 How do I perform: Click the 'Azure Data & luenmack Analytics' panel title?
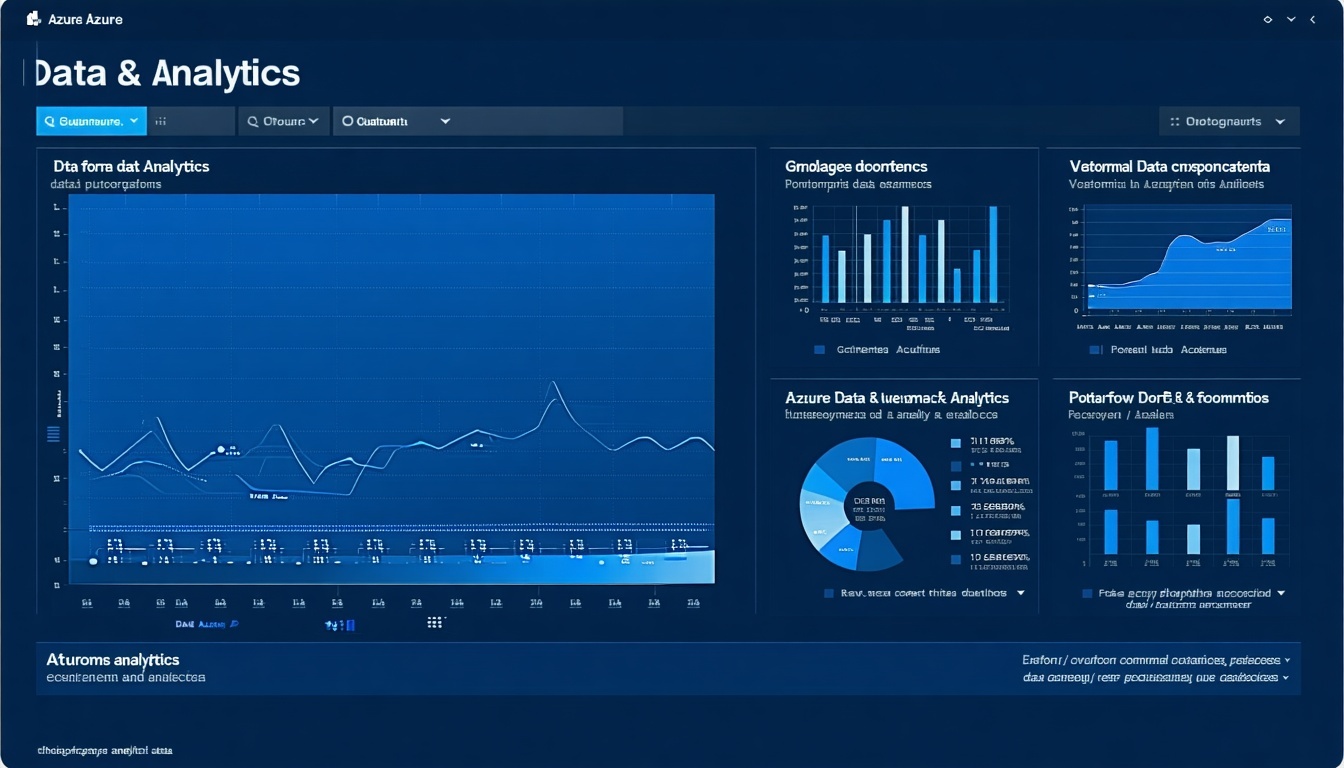coord(897,398)
